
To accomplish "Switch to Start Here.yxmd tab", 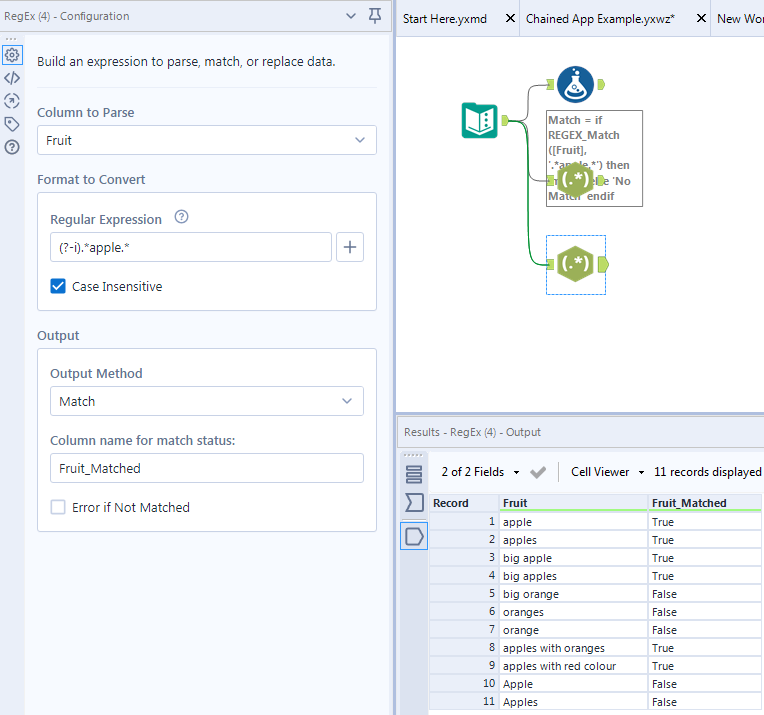I will (445, 19).
